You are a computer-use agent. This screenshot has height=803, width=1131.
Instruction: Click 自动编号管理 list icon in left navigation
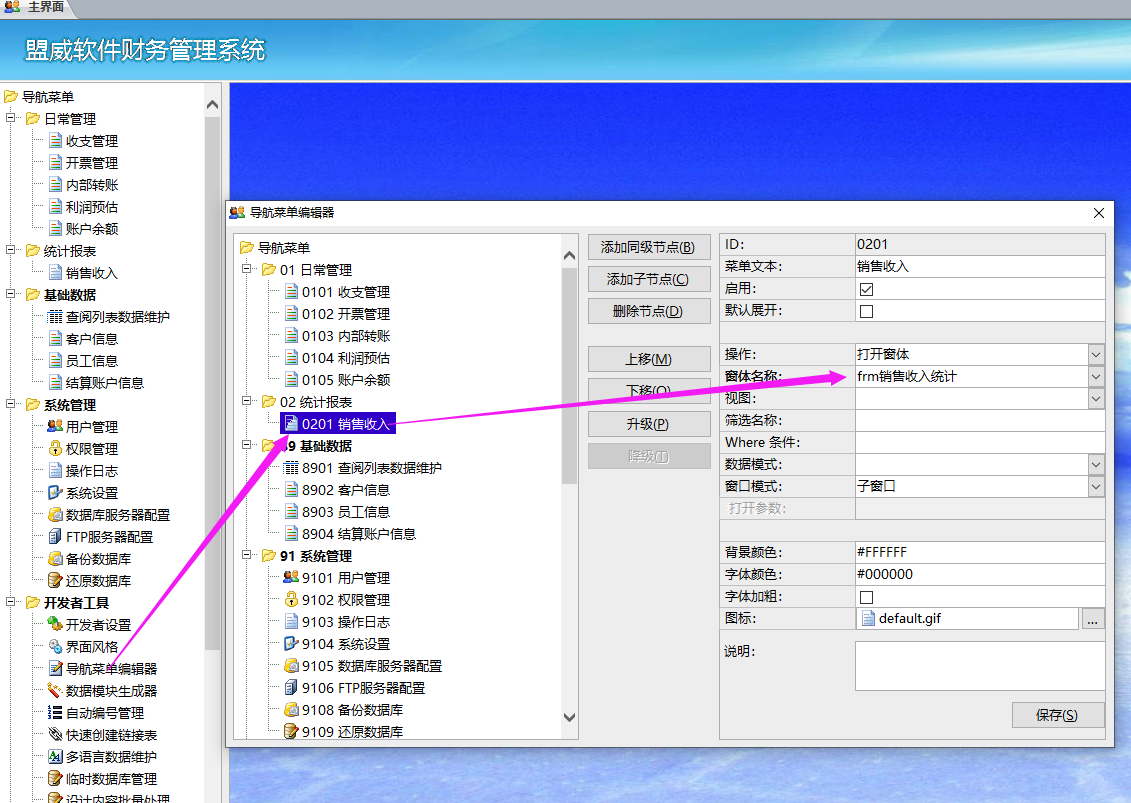pos(55,713)
